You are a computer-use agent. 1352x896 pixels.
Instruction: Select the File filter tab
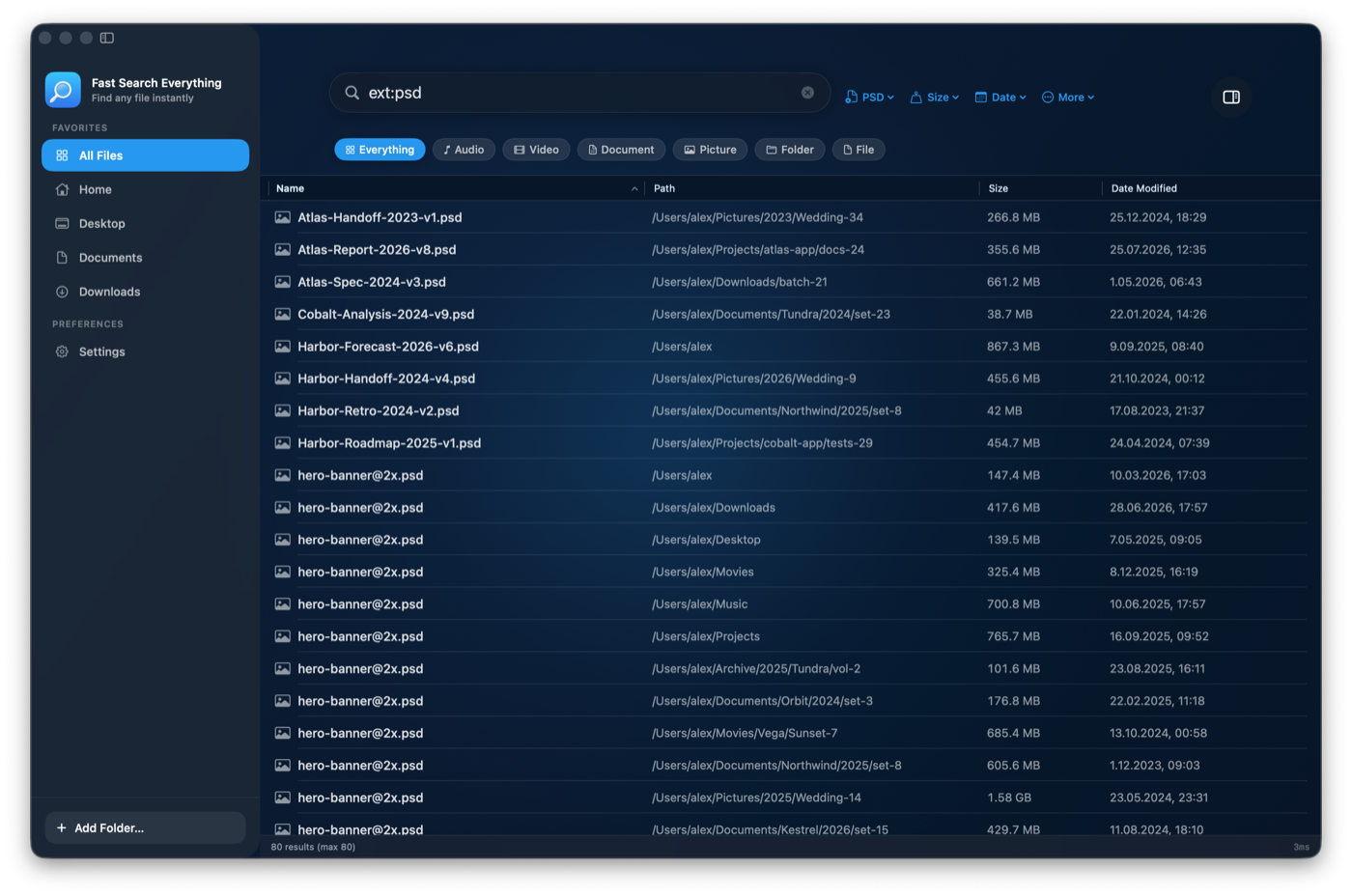(859, 150)
